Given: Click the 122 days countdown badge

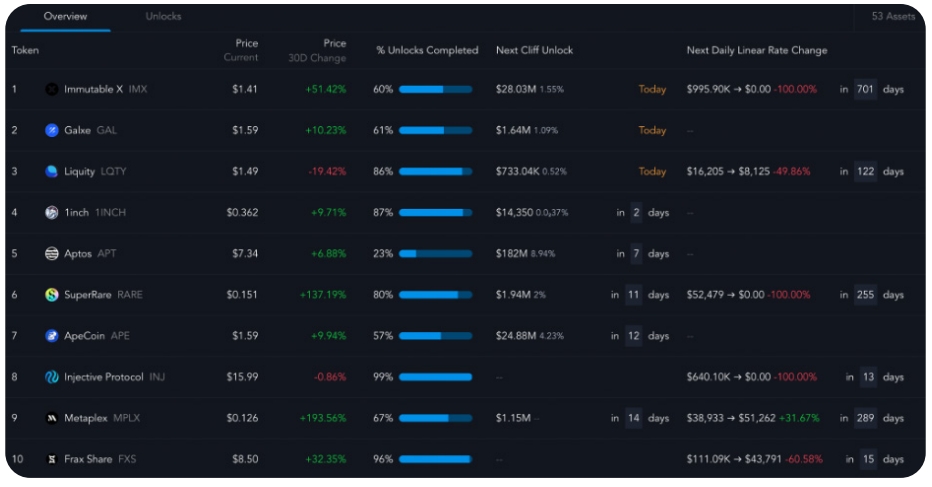Looking at the screenshot, I should pos(865,171).
